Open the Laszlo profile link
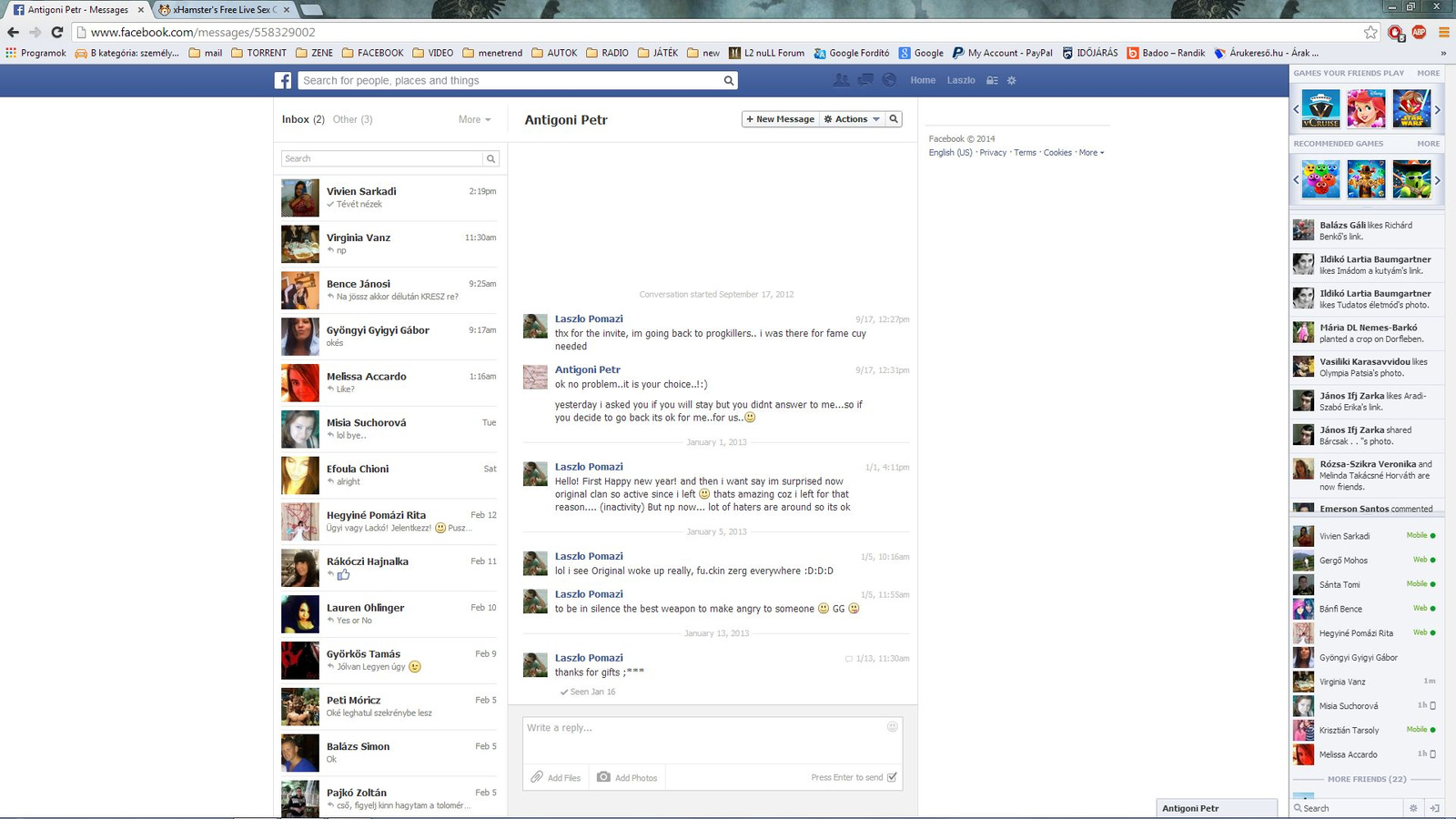1456x819 pixels. (961, 80)
